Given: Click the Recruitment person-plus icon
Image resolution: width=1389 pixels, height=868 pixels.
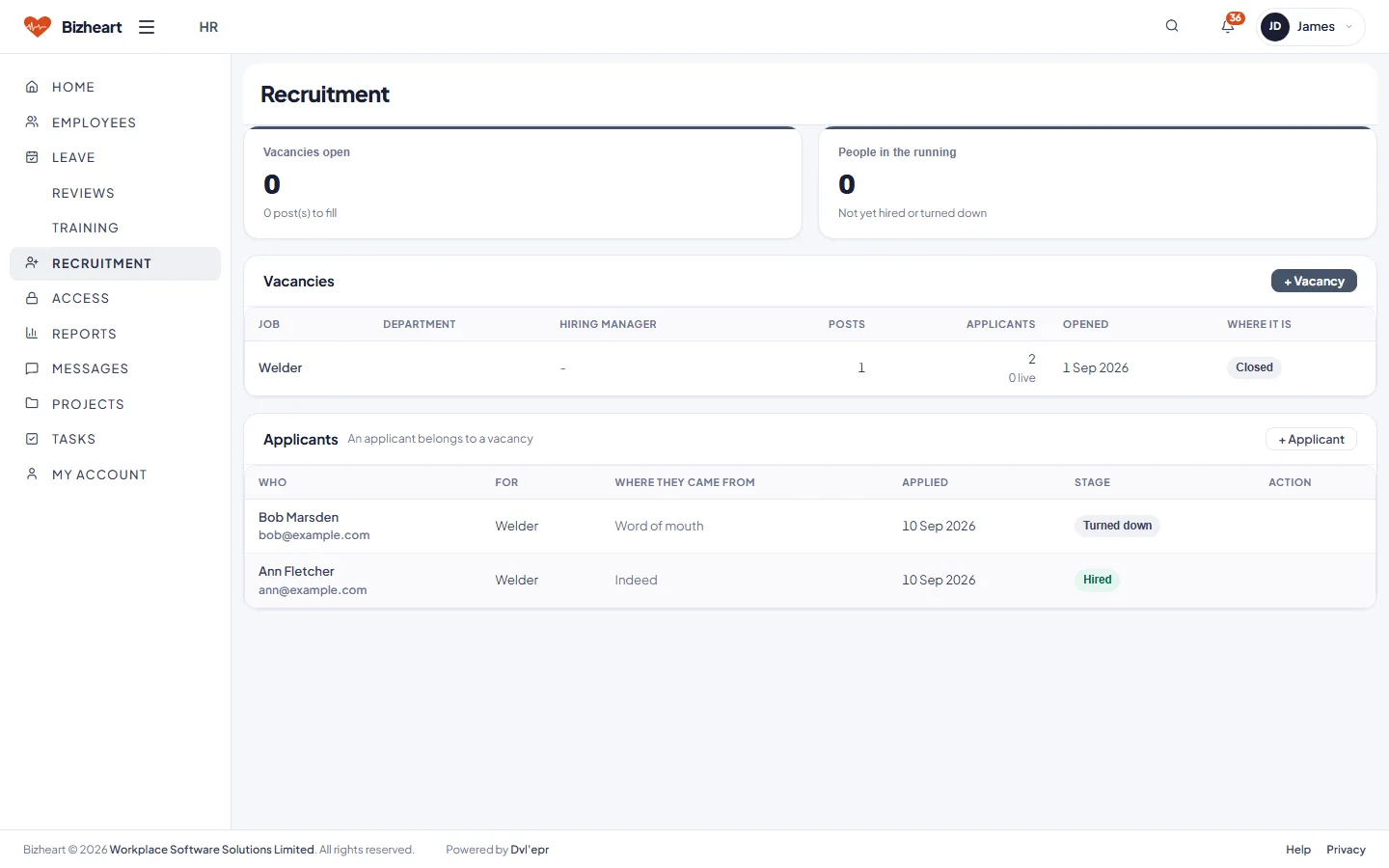Looking at the screenshot, I should [x=32, y=263].
